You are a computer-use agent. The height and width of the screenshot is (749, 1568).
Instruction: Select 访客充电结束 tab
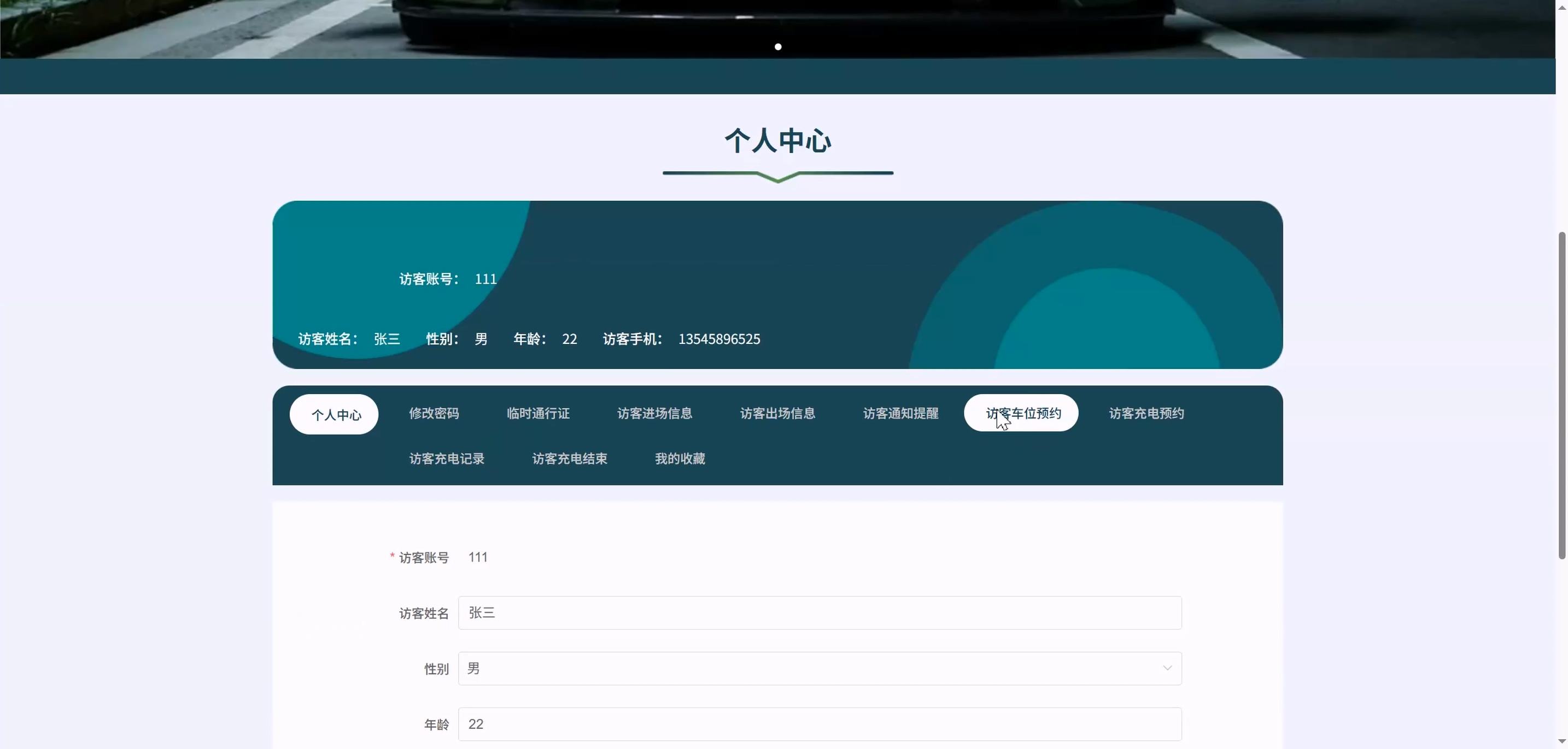pos(570,459)
